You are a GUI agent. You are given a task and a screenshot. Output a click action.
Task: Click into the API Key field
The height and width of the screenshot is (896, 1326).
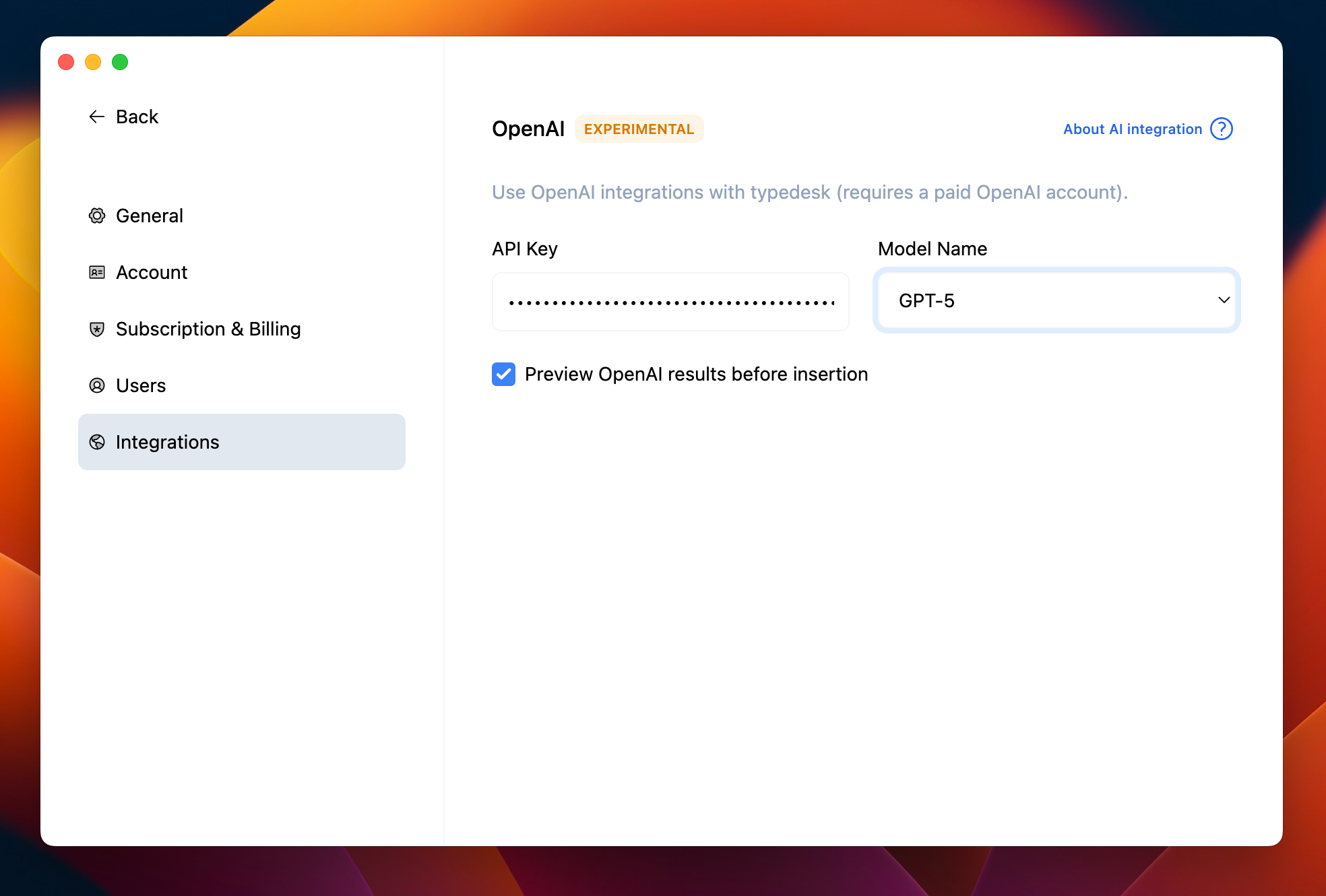[x=670, y=302]
